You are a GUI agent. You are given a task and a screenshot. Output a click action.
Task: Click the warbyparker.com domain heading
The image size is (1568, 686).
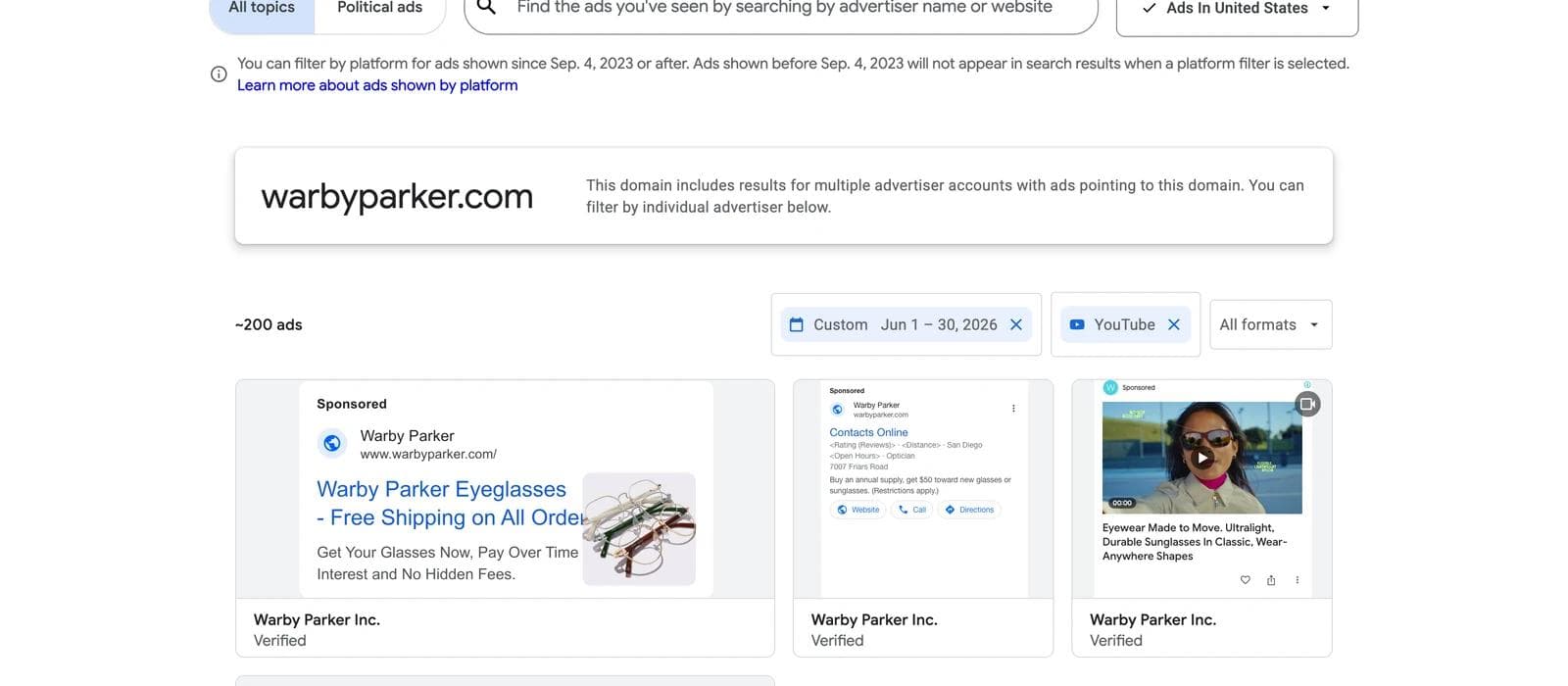[x=397, y=196]
